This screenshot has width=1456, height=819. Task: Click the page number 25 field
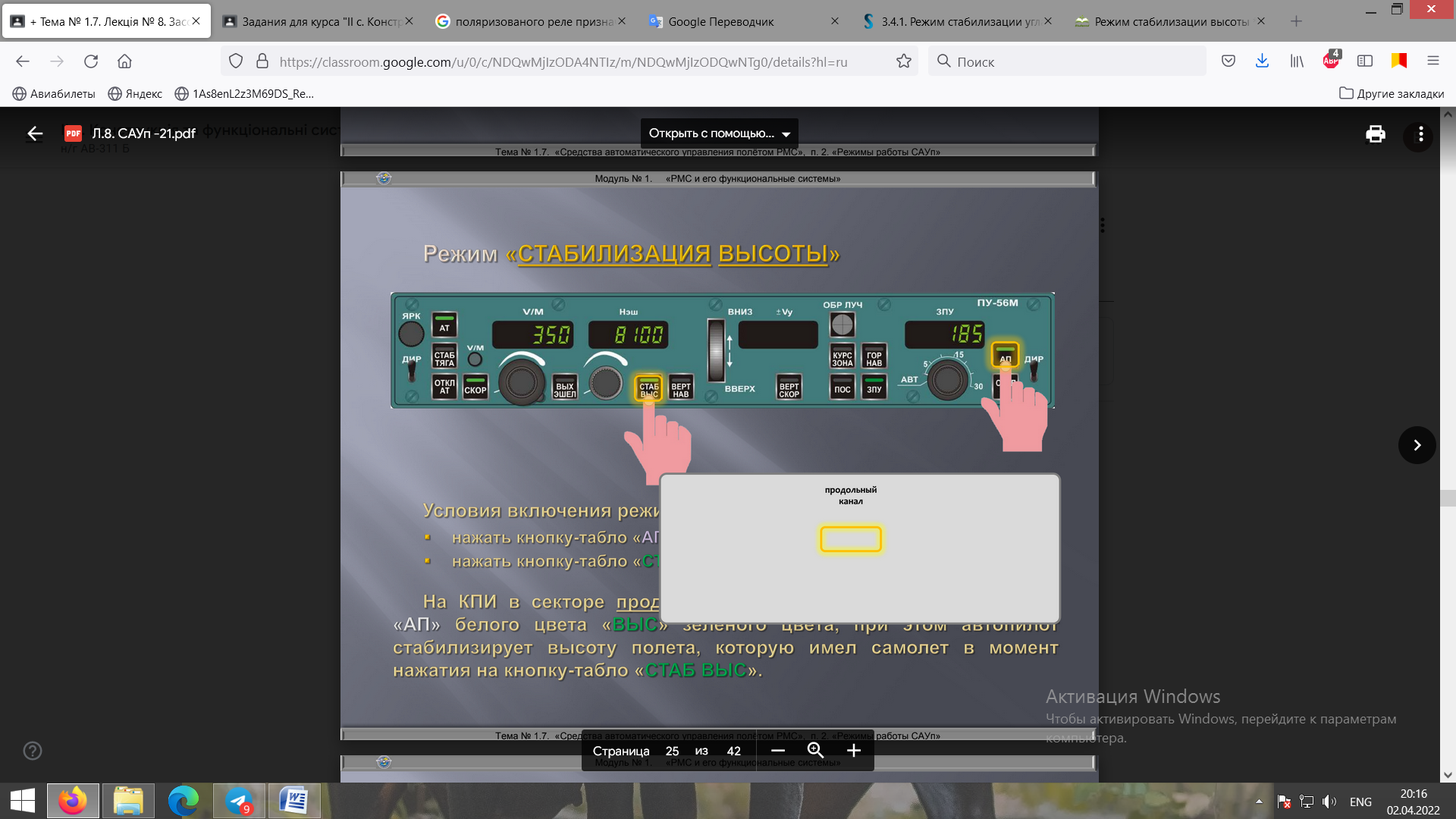[x=672, y=751]
